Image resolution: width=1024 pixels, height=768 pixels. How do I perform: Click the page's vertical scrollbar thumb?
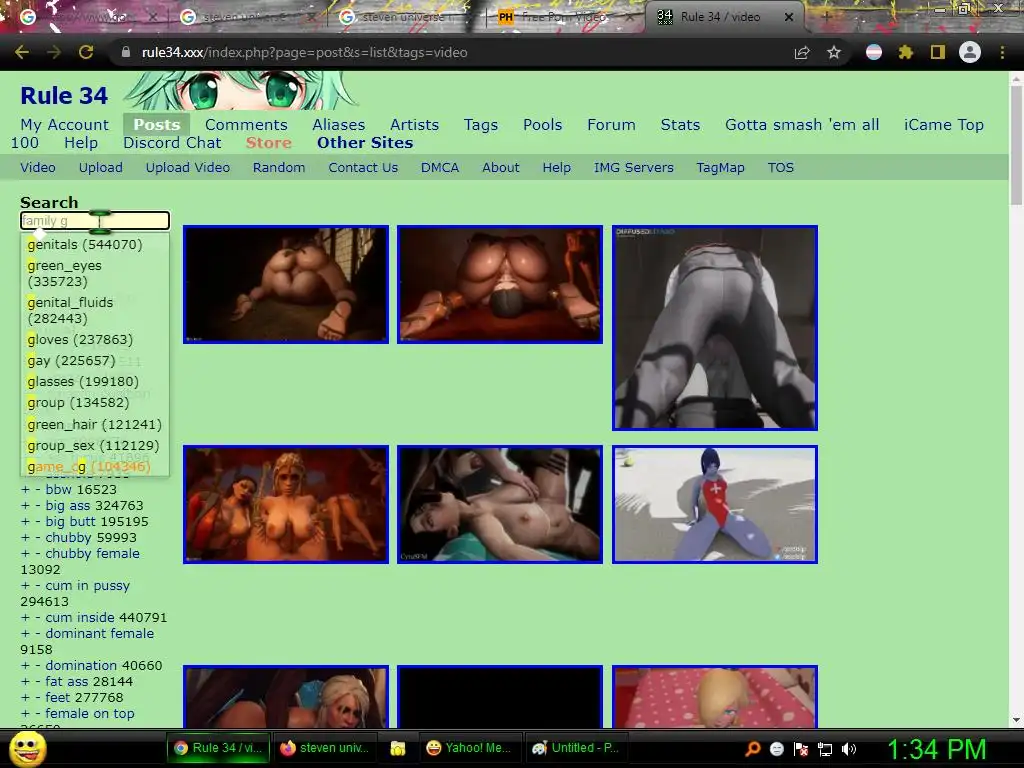coord(1016,144)
